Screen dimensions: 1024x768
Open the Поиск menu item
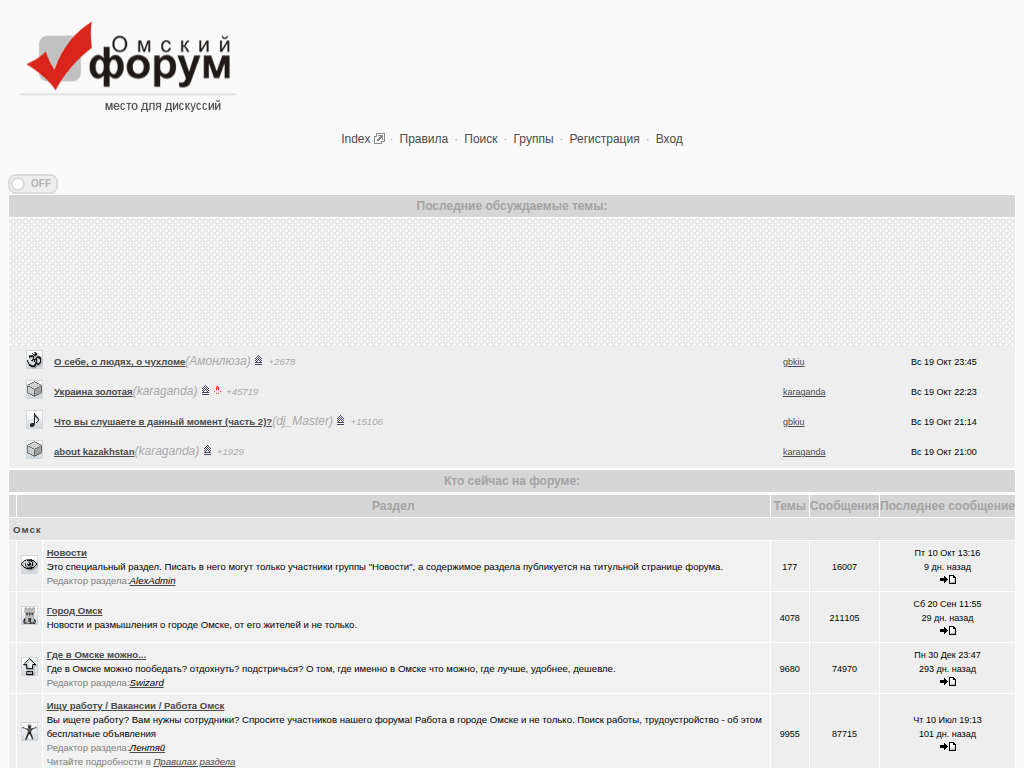(x=480, y=139)
